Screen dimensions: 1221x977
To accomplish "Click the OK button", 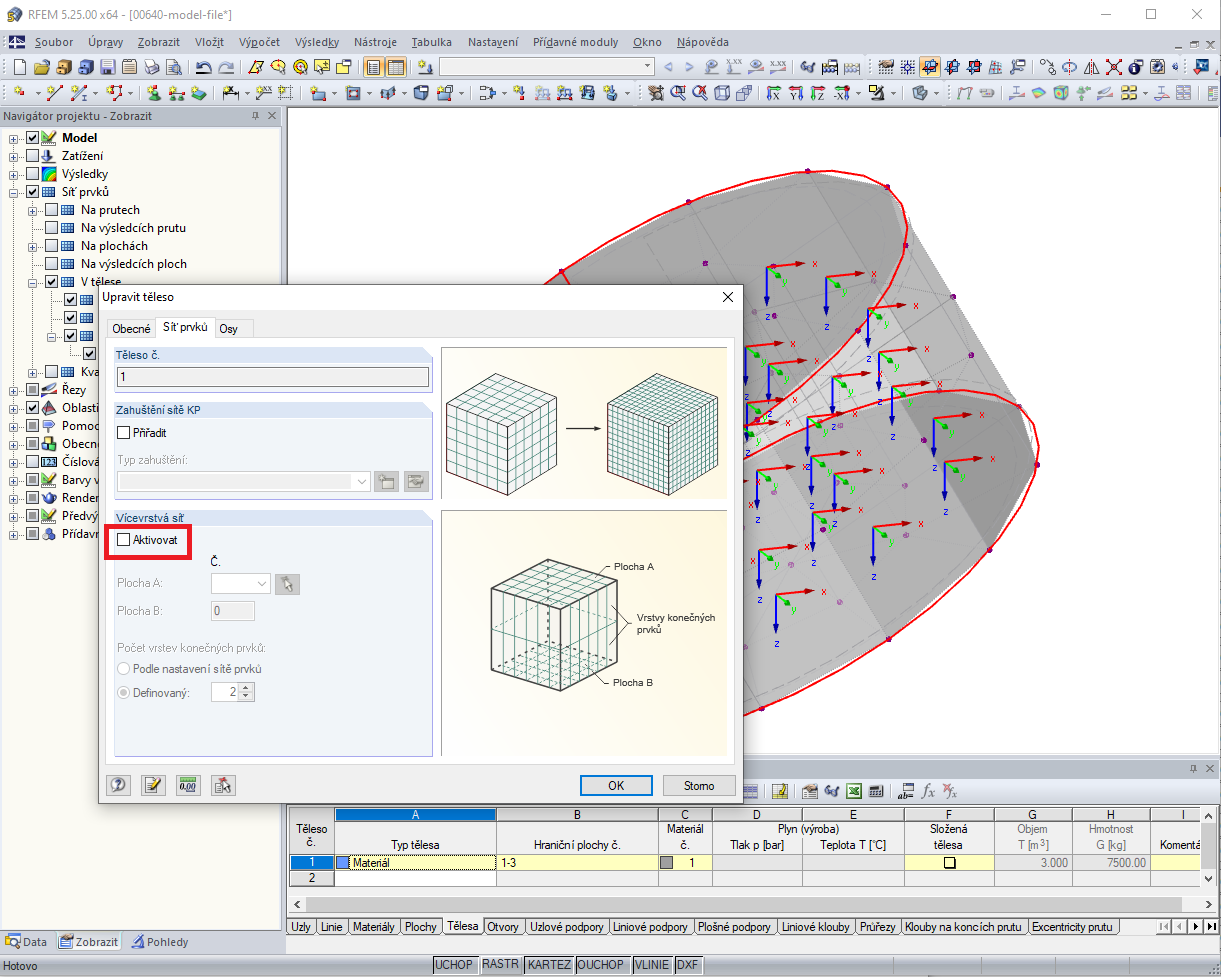I will (616, 786).
